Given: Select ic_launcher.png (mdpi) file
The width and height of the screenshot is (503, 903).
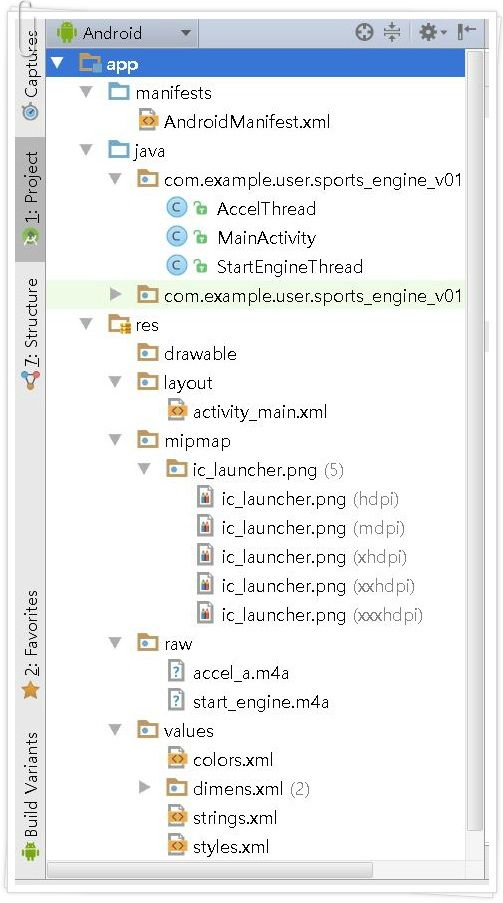Looking at the screenshot, I should point(313,528).
